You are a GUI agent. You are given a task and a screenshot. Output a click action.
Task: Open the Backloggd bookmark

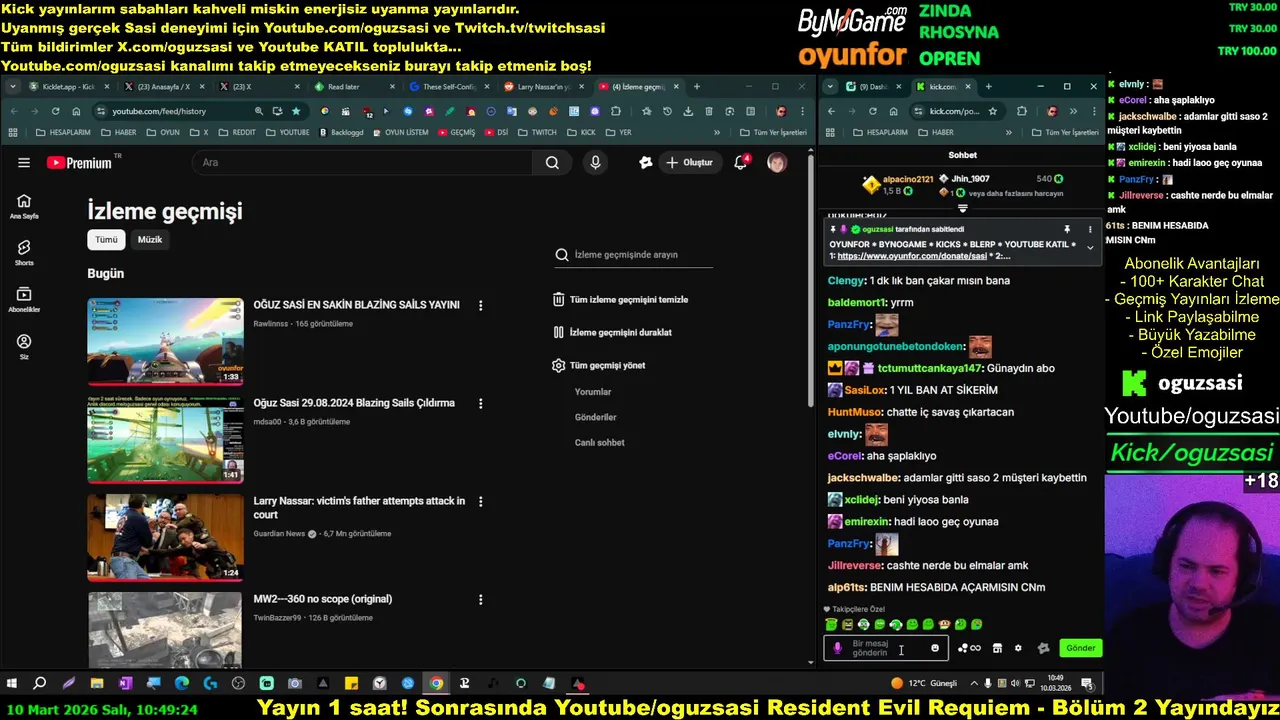click(x=340, y=132)
